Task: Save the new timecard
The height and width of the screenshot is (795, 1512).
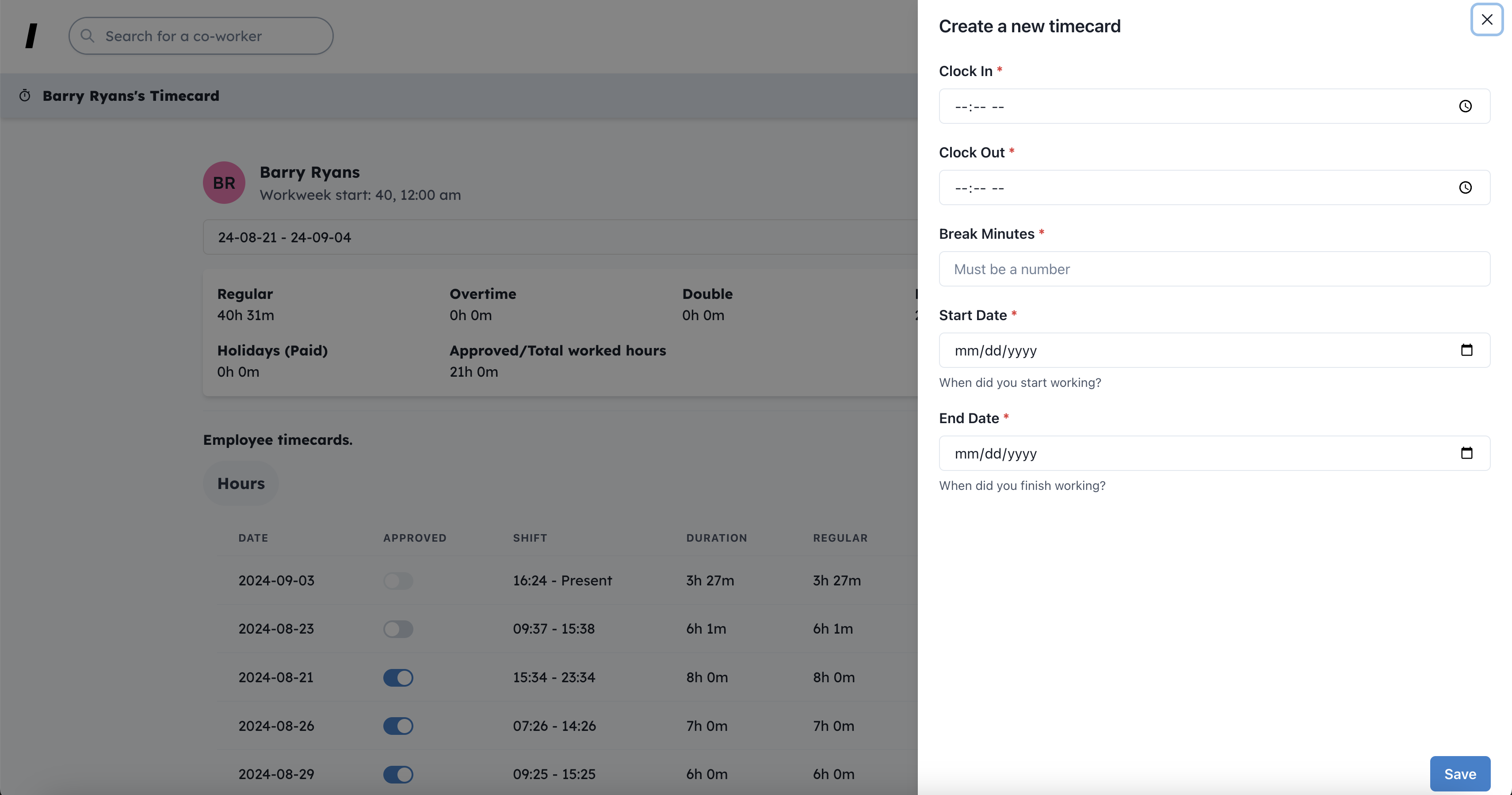Action: coord(1459,774)
